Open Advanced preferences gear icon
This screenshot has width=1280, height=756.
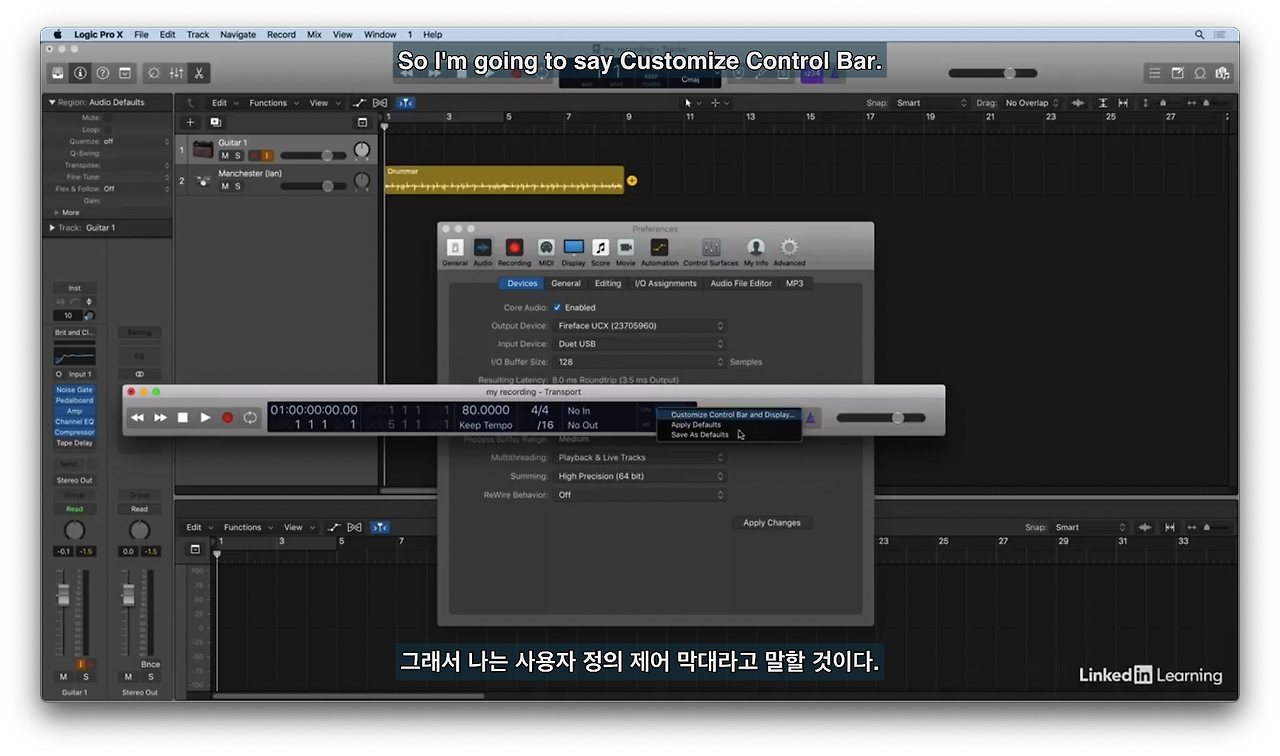(789, 251)
